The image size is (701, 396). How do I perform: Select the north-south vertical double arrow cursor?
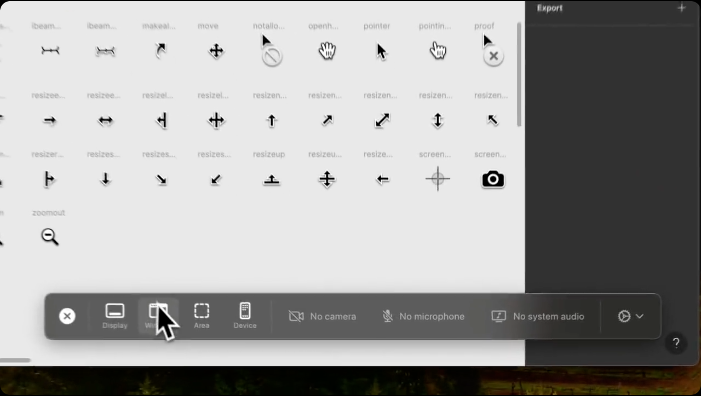[x=438, y=120]
